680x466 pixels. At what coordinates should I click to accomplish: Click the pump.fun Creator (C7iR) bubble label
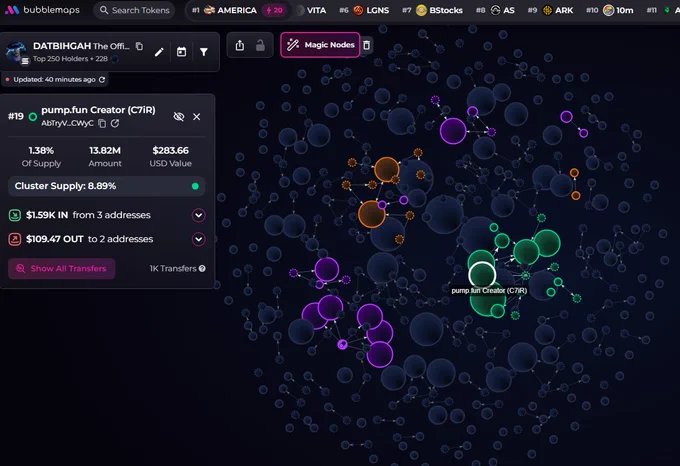tap(489, 290)
